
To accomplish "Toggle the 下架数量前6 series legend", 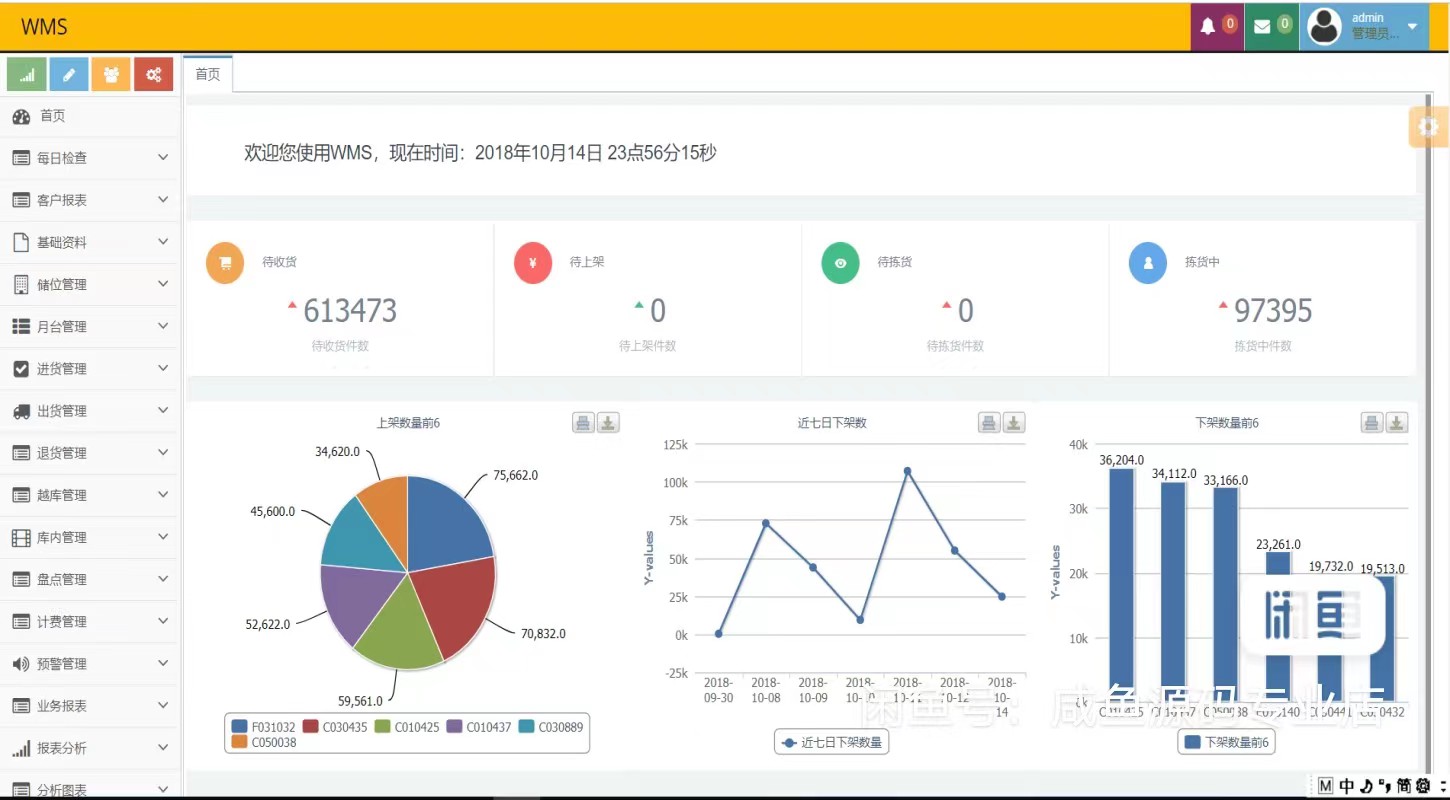I will 1226,743.
